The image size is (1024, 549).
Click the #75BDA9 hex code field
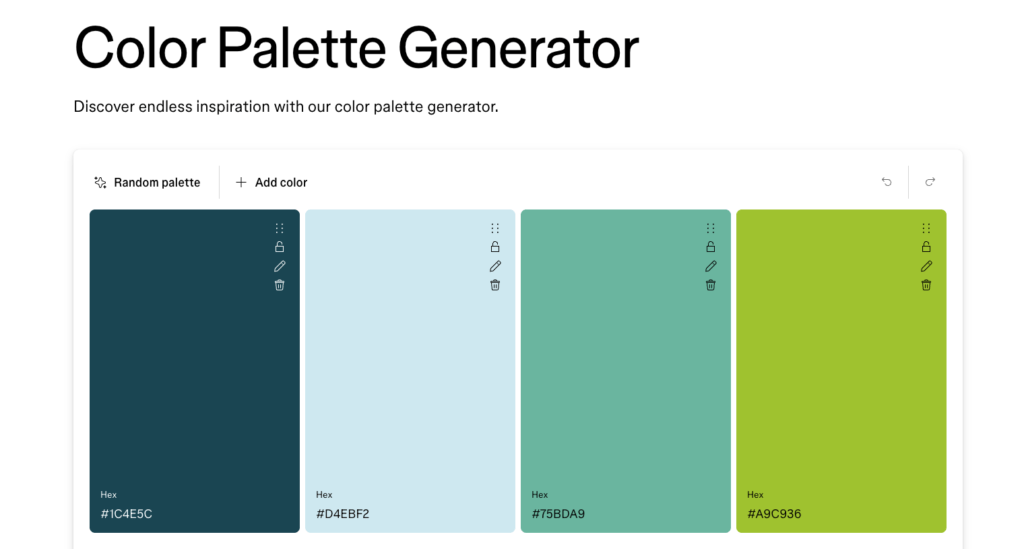558,514
